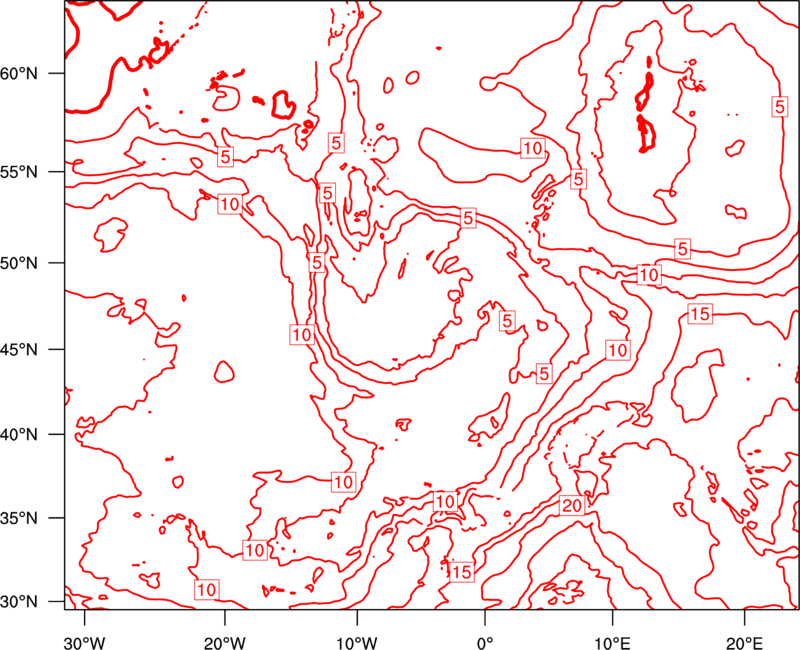Click the boxed contour label 20

coord(571,506)
